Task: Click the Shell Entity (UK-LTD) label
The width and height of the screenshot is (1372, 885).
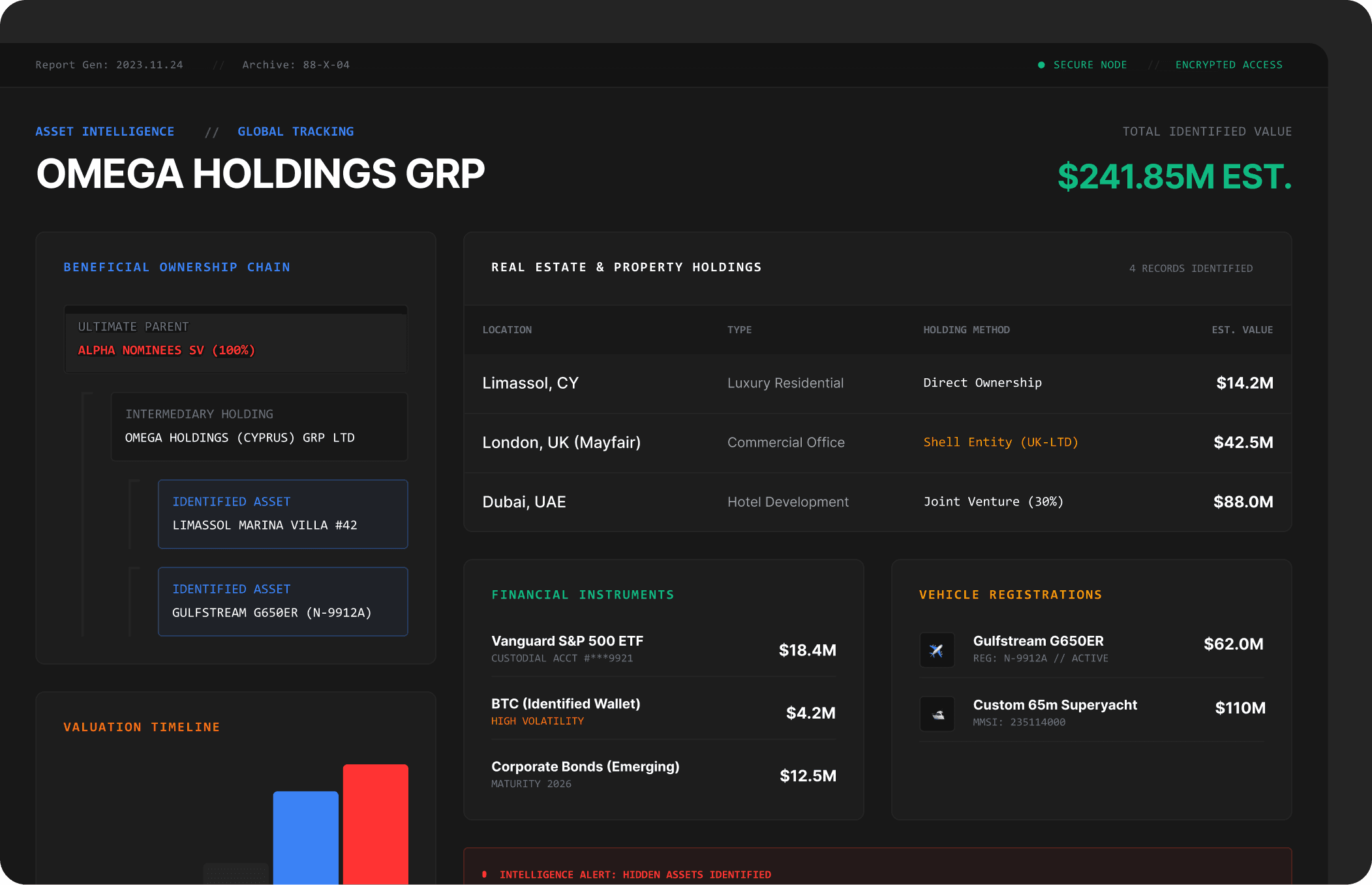Action: tap(1000, 442)
